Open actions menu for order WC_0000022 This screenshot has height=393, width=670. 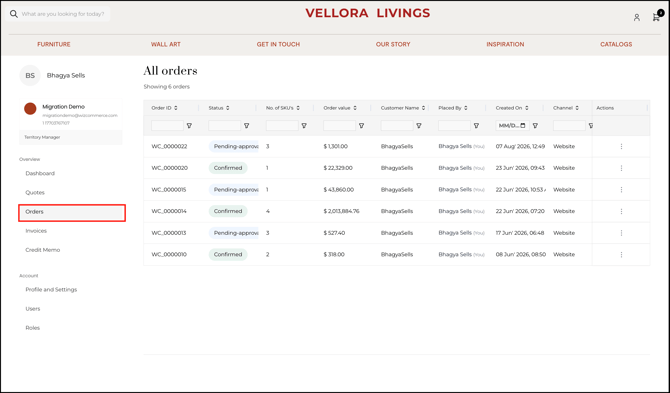click(x=621, y=147)
